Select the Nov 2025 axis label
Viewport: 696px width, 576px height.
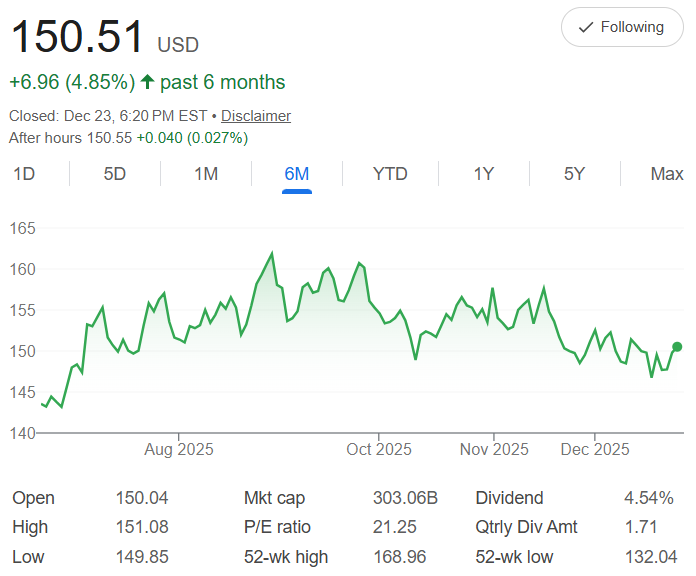(x=495, y=450)
